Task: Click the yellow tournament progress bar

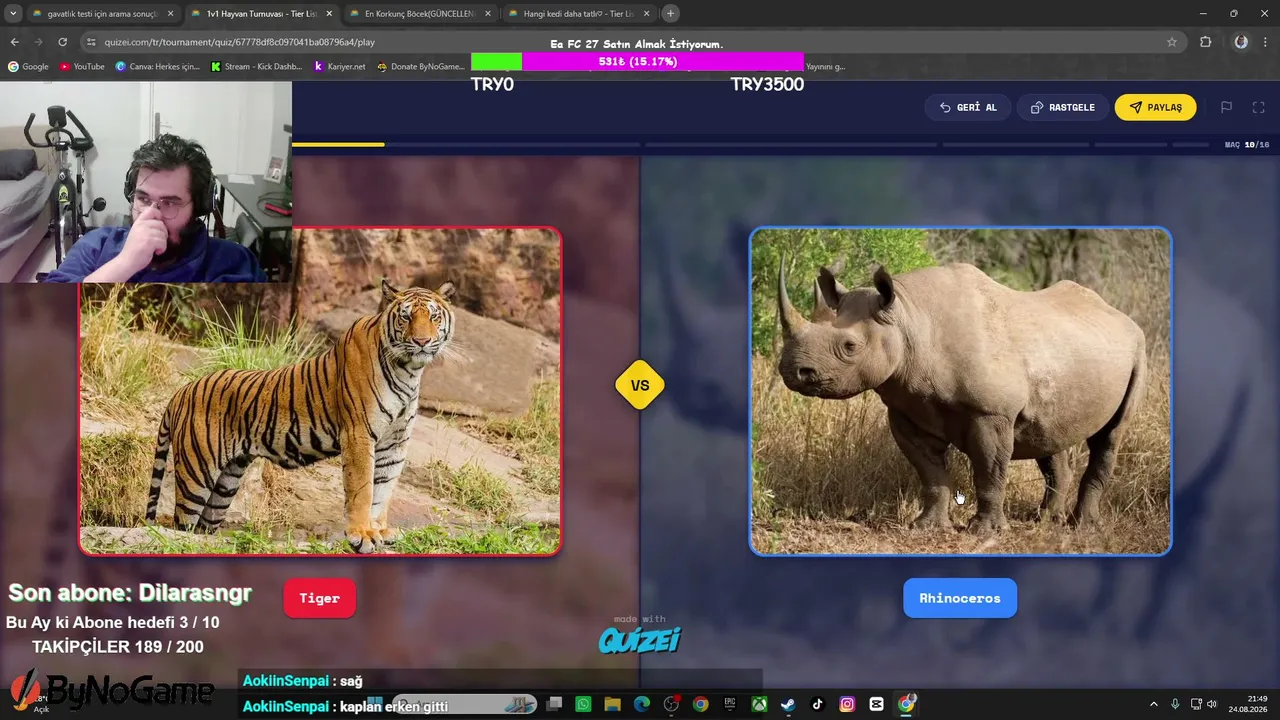Action: click(338, 145)
